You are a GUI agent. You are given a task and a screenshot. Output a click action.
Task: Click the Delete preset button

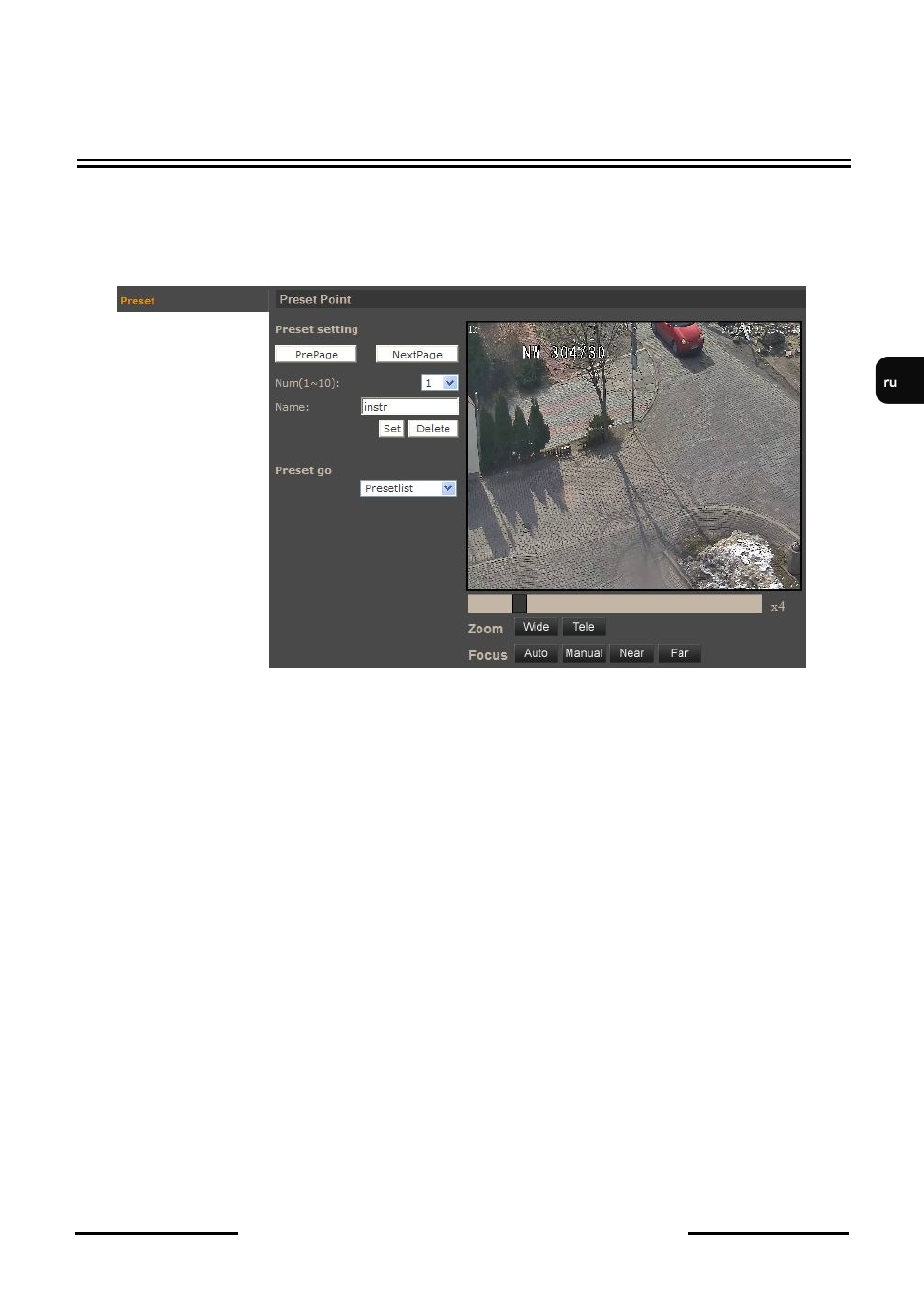433,428
